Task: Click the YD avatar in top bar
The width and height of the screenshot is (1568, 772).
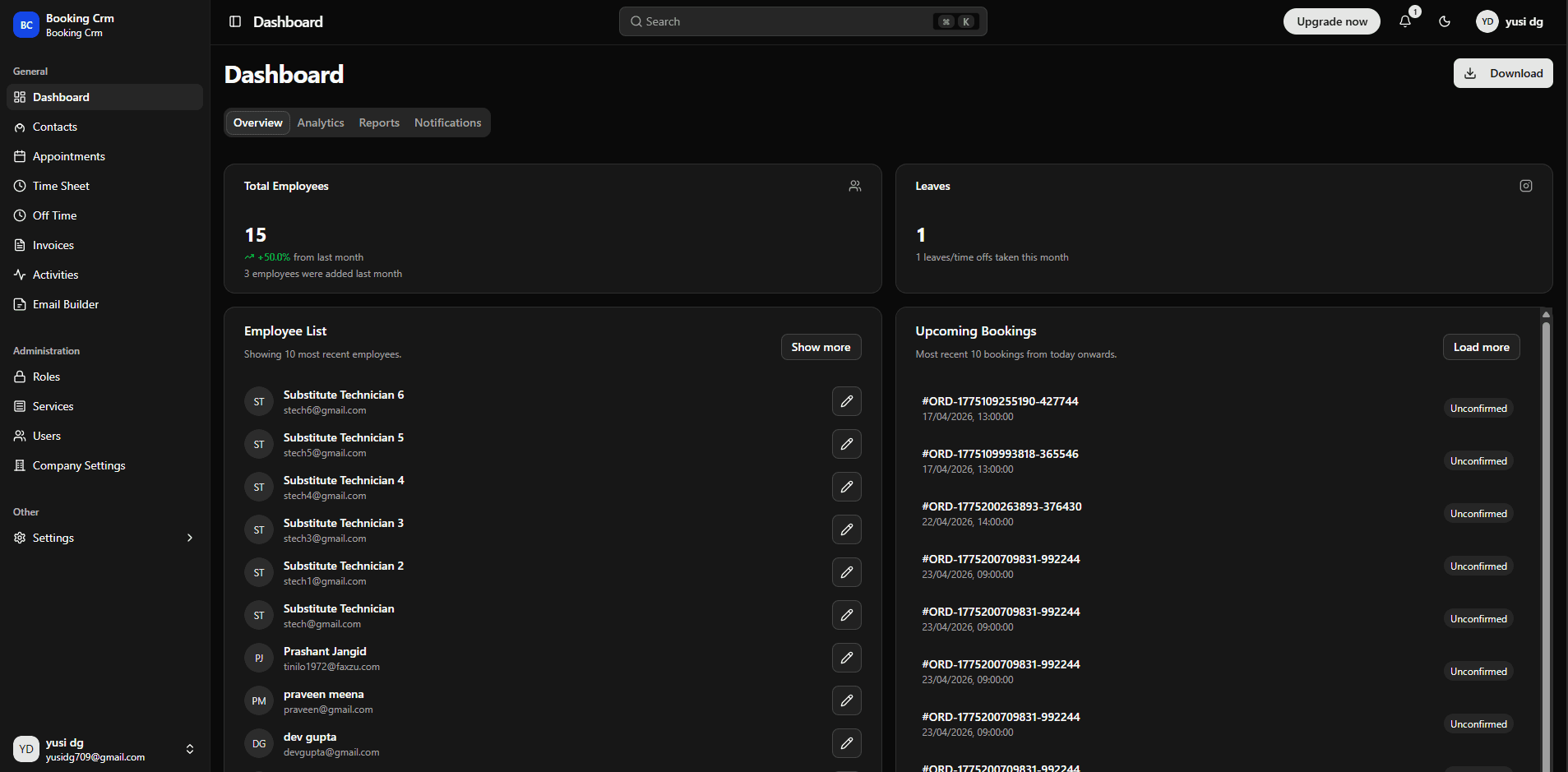Action: point(1487,21)
